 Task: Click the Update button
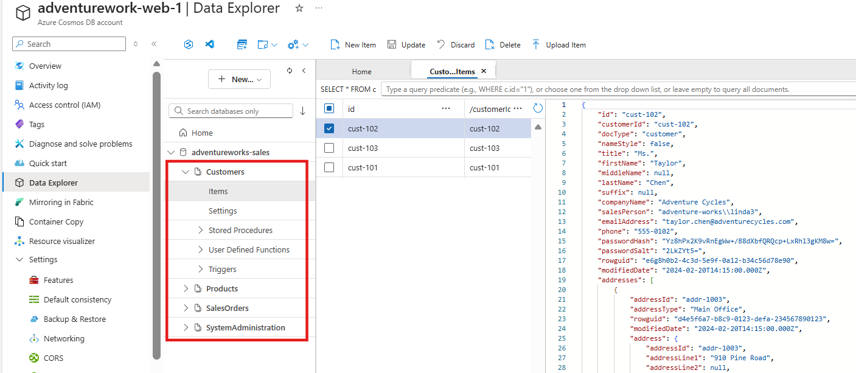point(406,45)
